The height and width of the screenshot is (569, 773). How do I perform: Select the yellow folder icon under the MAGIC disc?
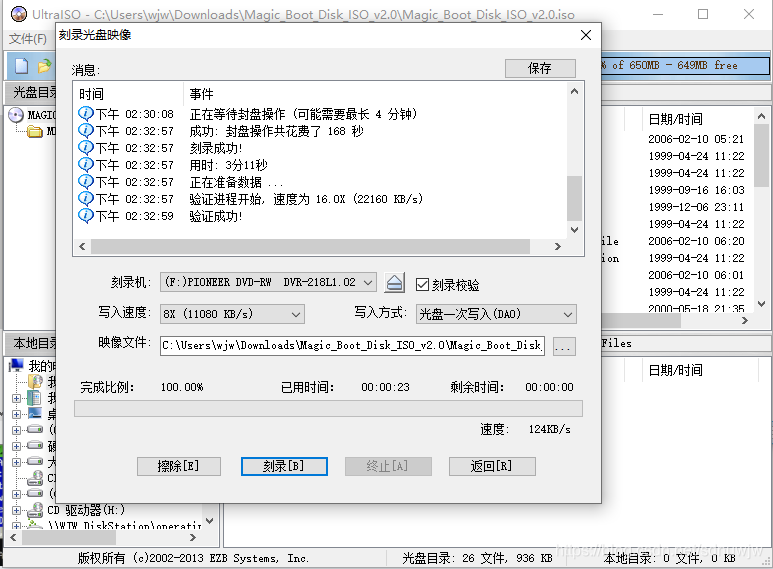(x=35, y=131)
